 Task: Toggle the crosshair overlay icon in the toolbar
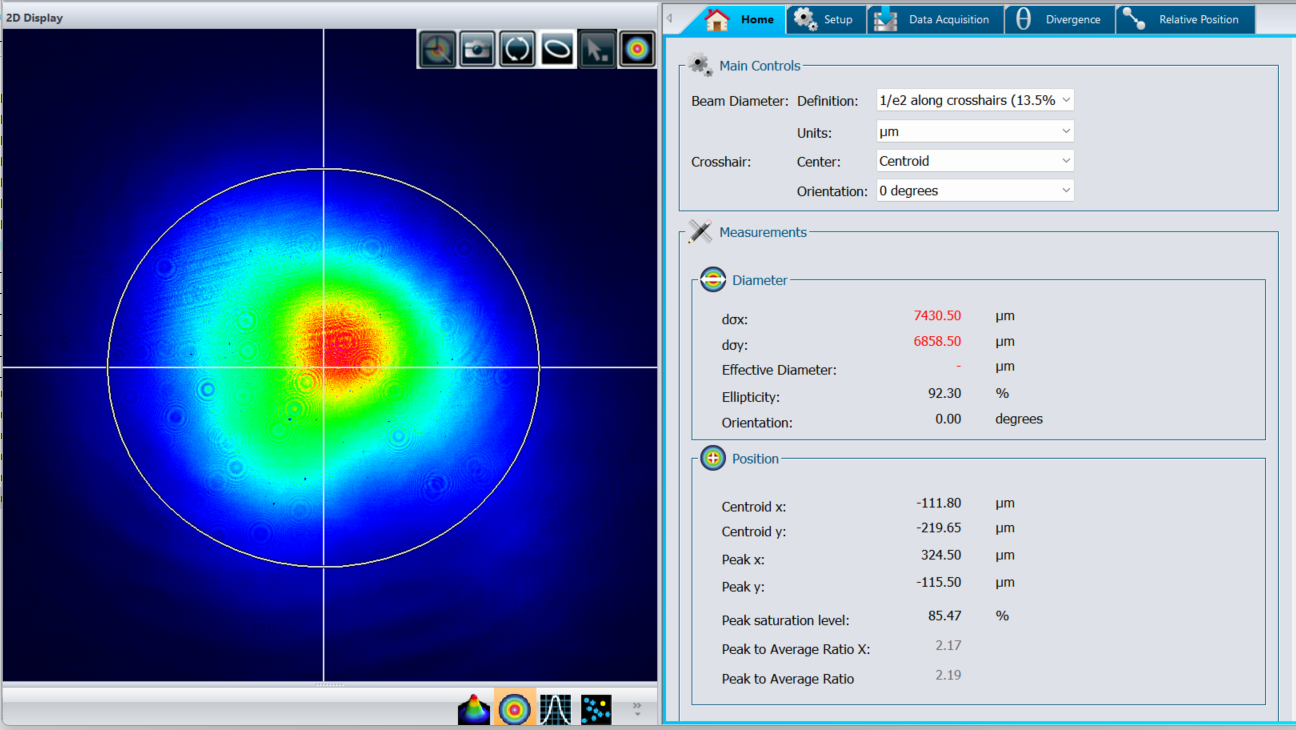point(437,49)
